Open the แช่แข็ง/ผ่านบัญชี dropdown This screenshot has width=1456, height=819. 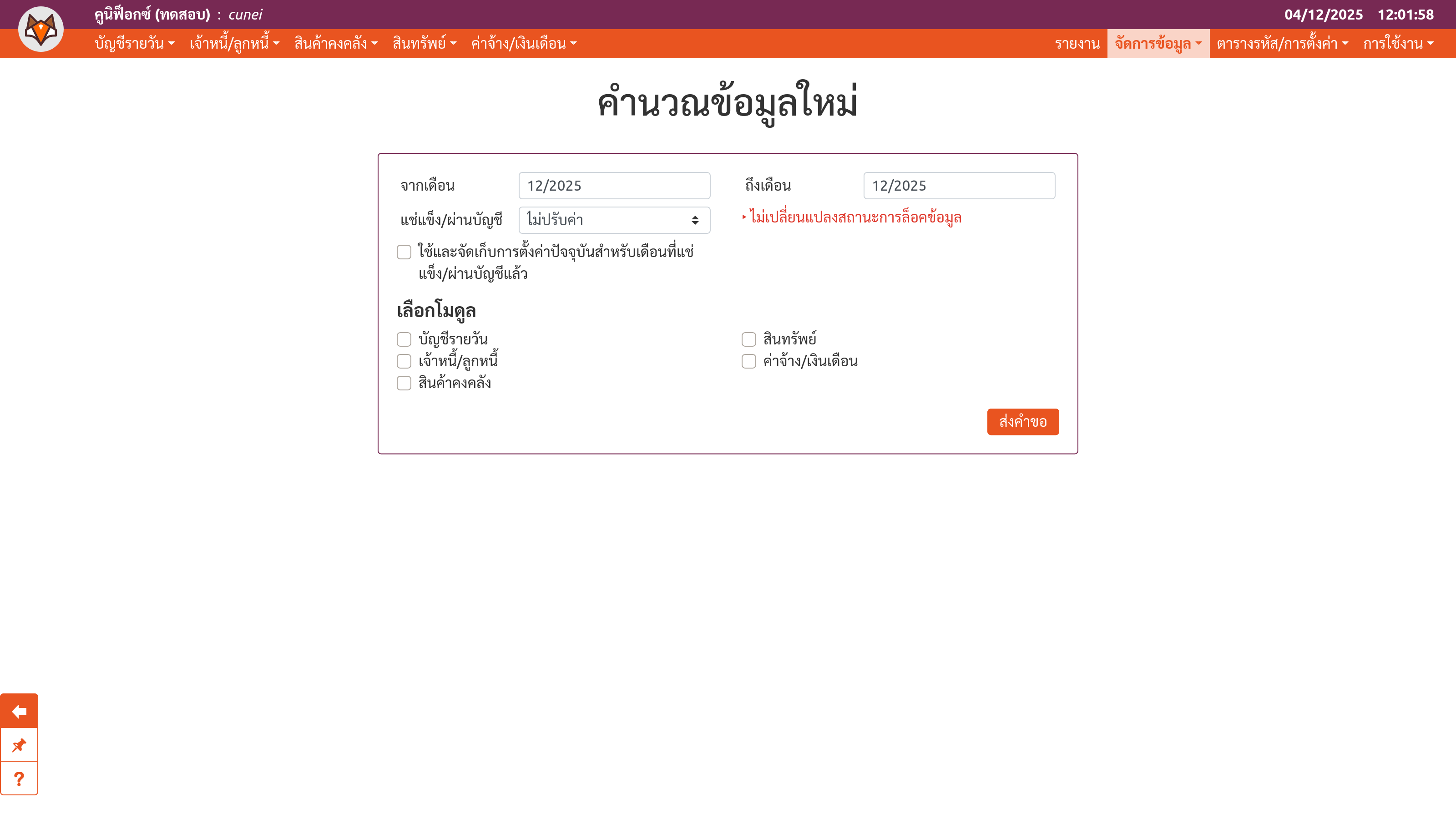(614, 220)
